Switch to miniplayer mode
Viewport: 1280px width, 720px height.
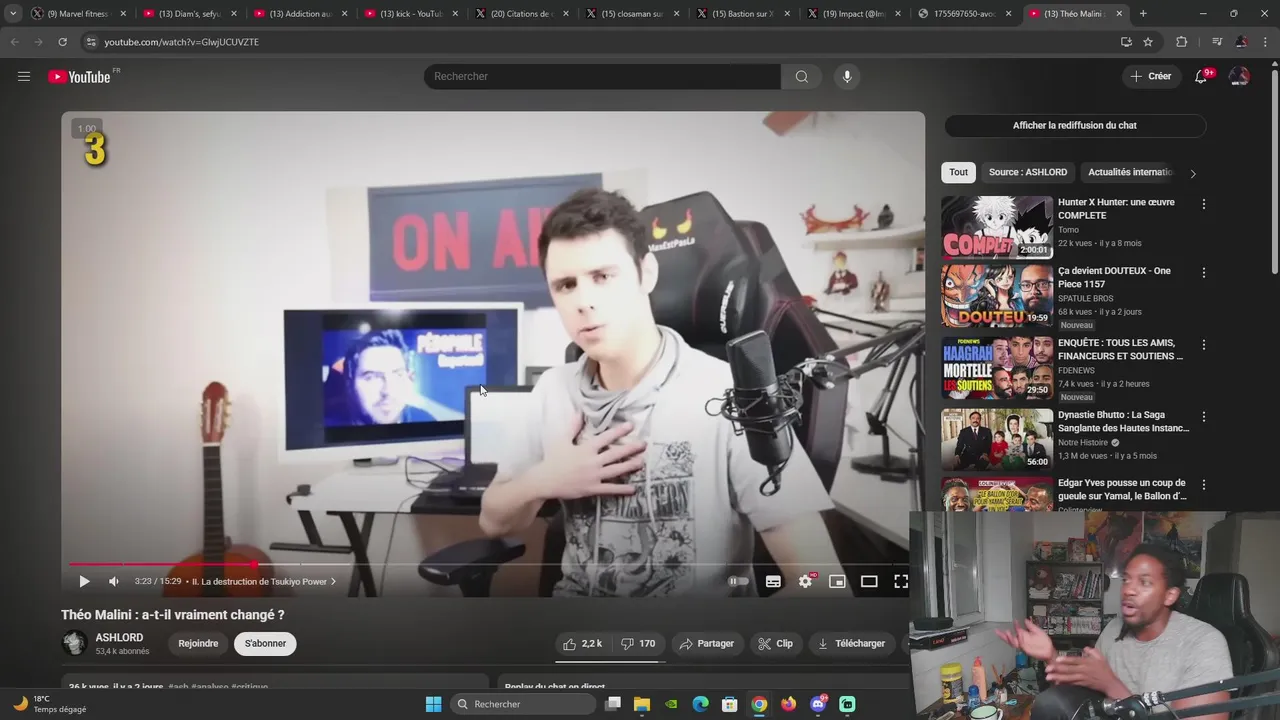point(837,581)
